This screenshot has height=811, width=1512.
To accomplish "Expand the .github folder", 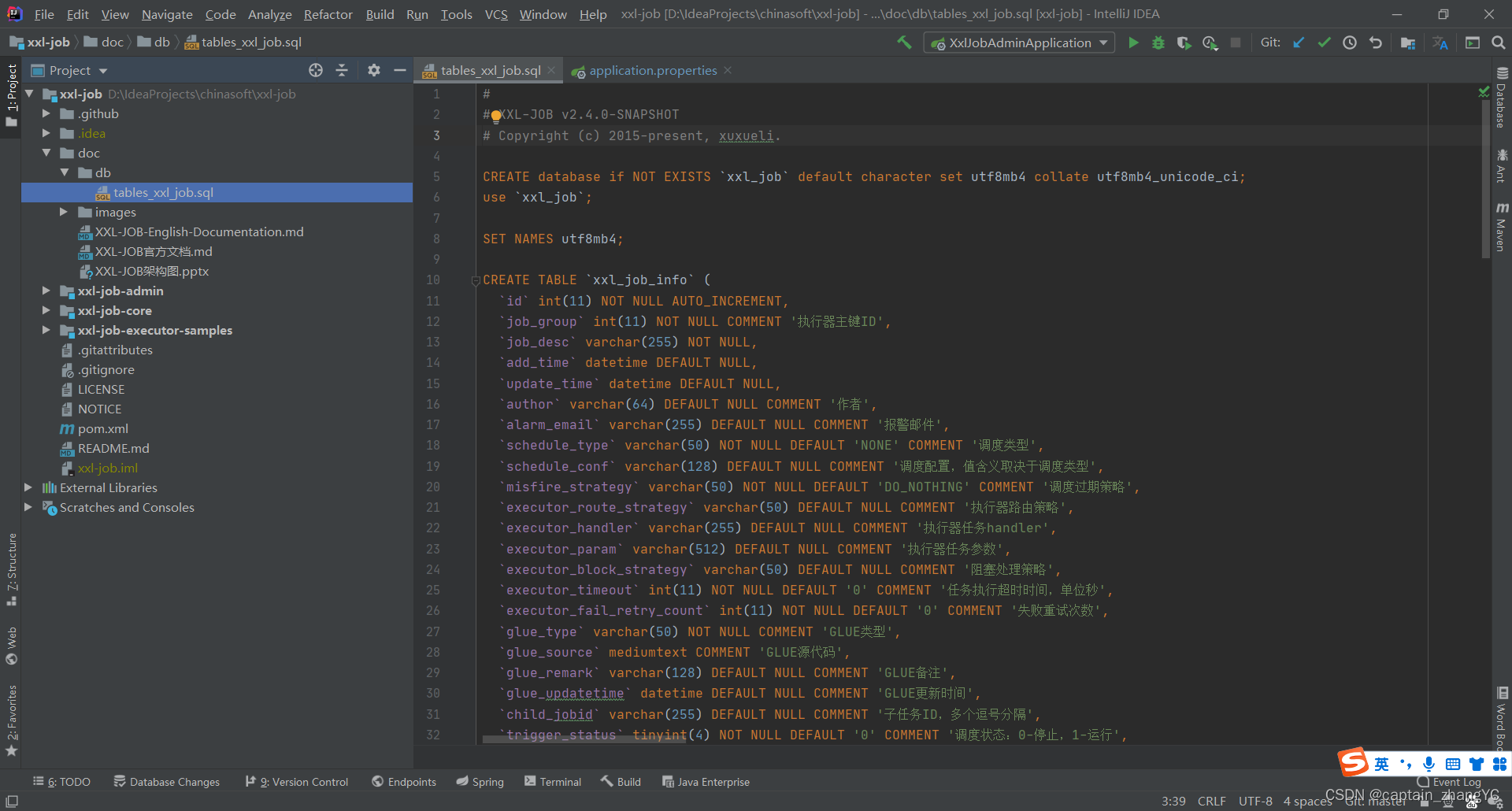I will point(46,113).
